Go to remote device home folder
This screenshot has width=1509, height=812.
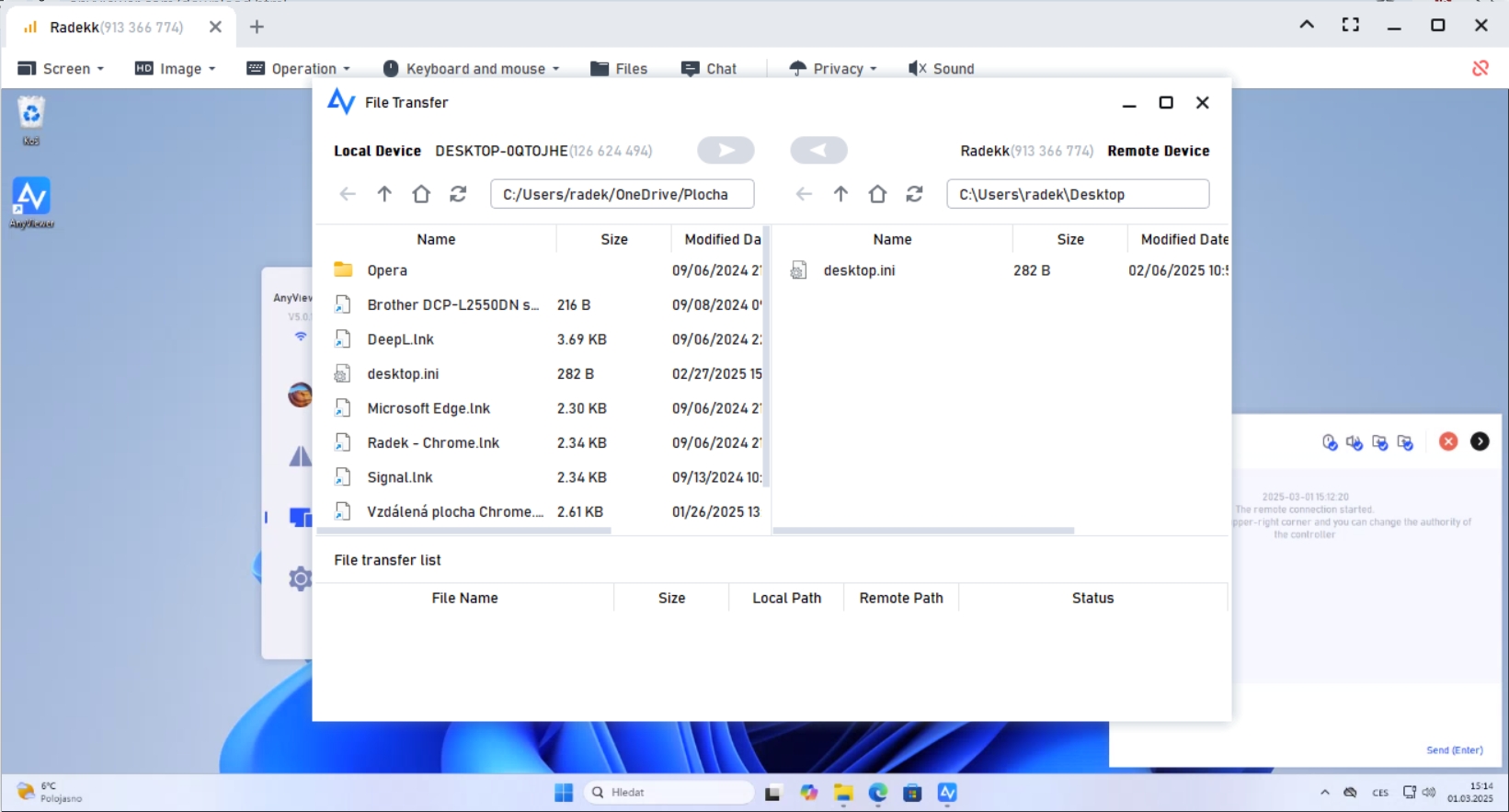point(877,194)
